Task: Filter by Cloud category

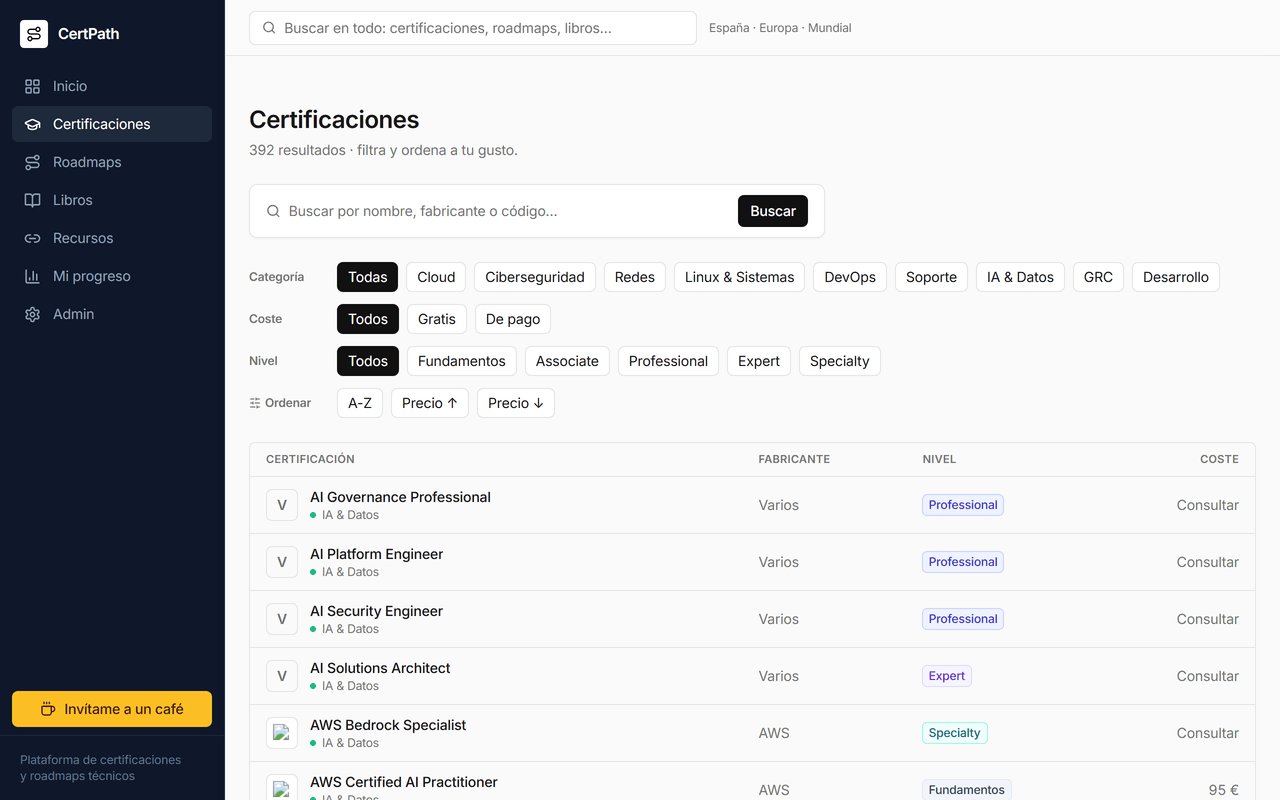Action: [x=436, y=277]
